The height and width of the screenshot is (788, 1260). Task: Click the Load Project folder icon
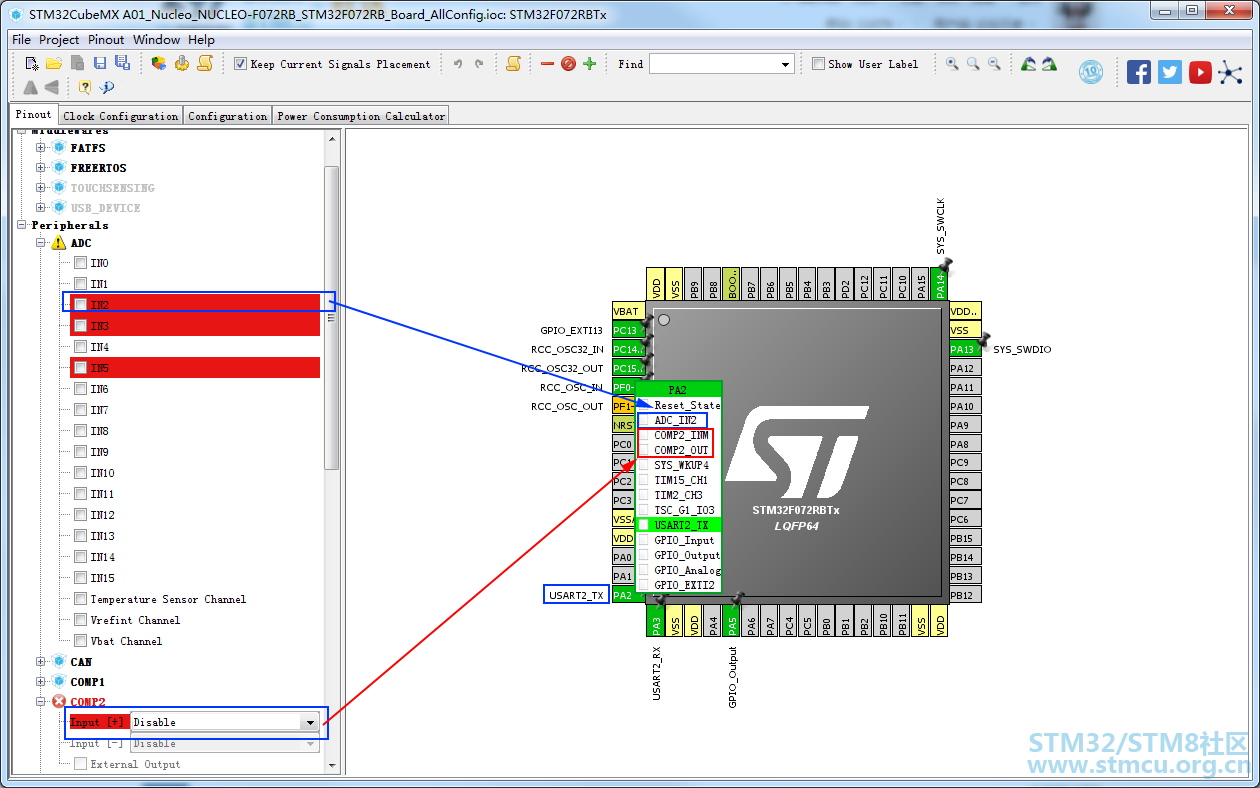54,63
